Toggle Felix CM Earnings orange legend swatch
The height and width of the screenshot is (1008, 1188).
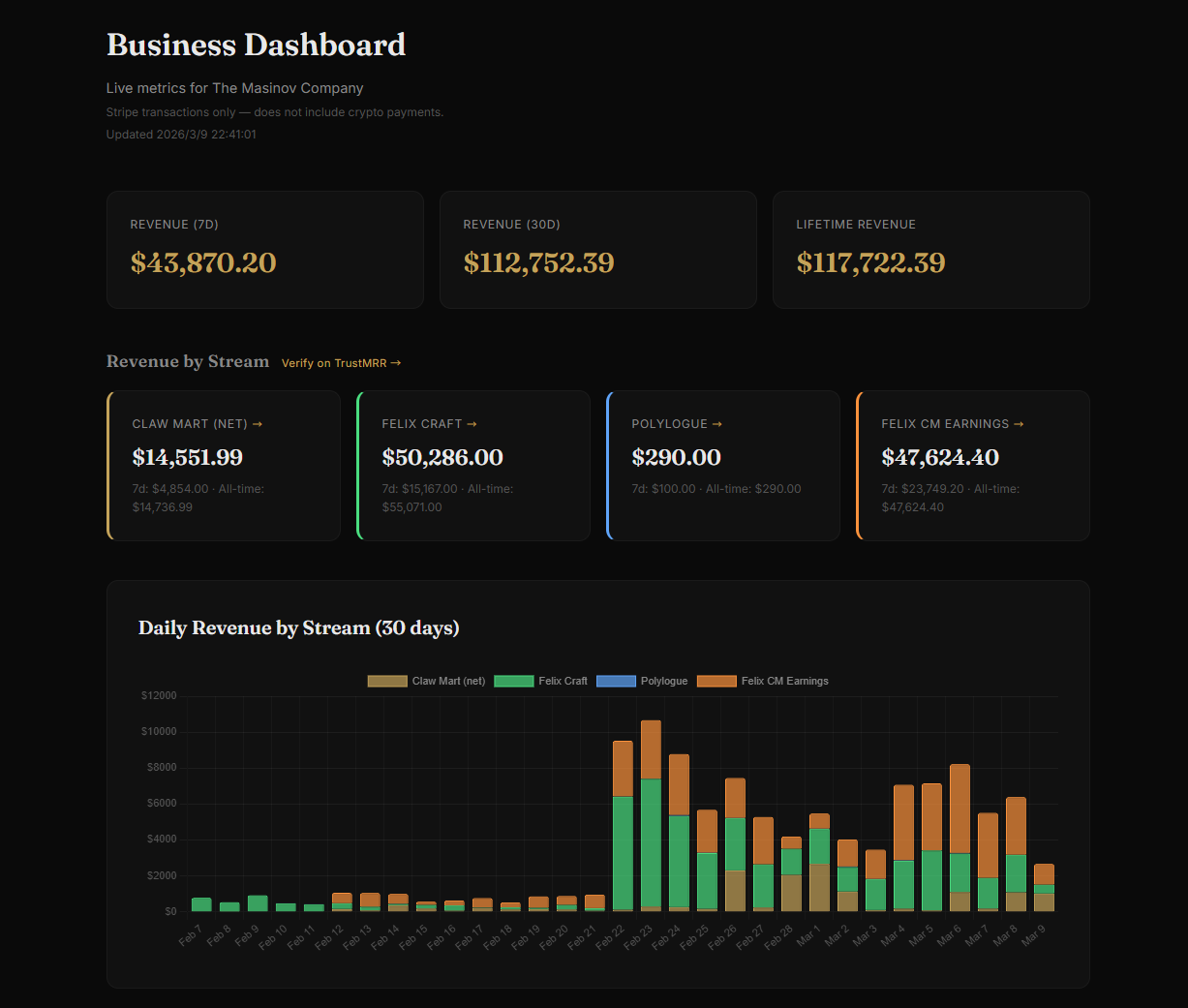pyautogui.click(x=716, y=682)
